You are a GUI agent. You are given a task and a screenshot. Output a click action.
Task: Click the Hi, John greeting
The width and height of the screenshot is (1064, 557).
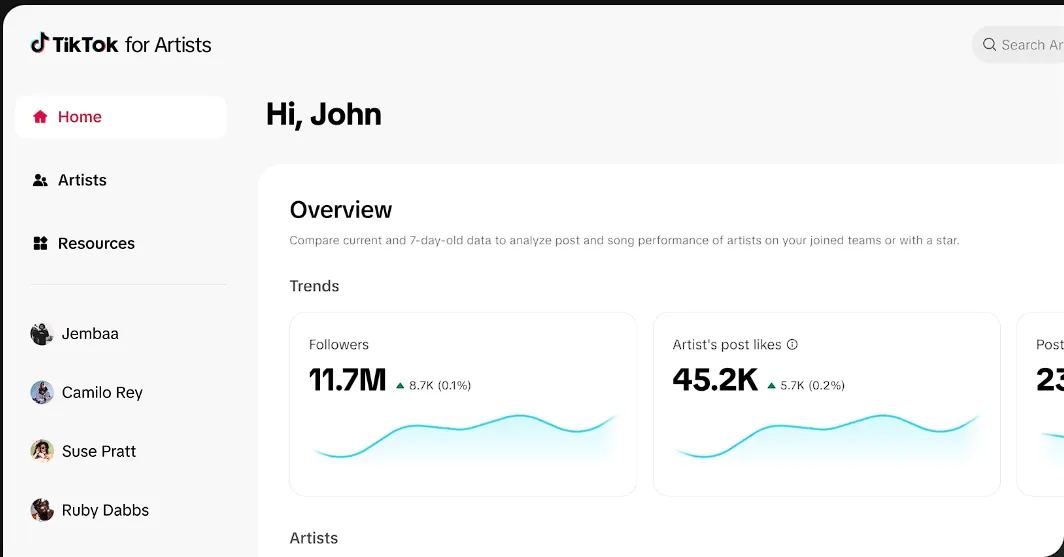(324, 114)
